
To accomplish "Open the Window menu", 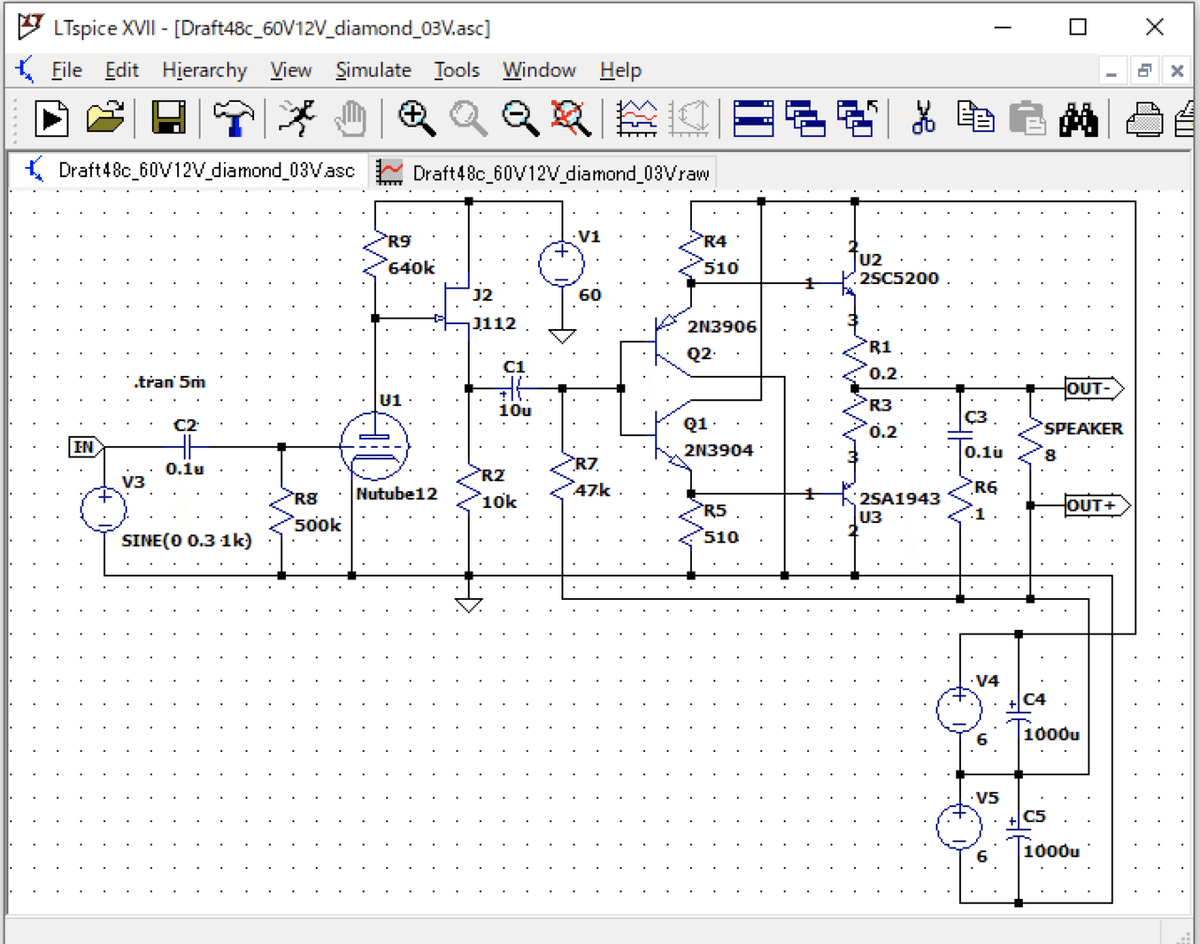I will [539, 70].
